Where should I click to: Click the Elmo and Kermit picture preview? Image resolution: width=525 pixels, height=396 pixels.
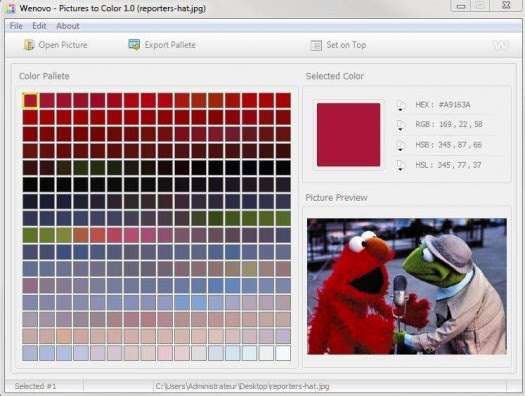pyautogui.click(x=407, y=286)
